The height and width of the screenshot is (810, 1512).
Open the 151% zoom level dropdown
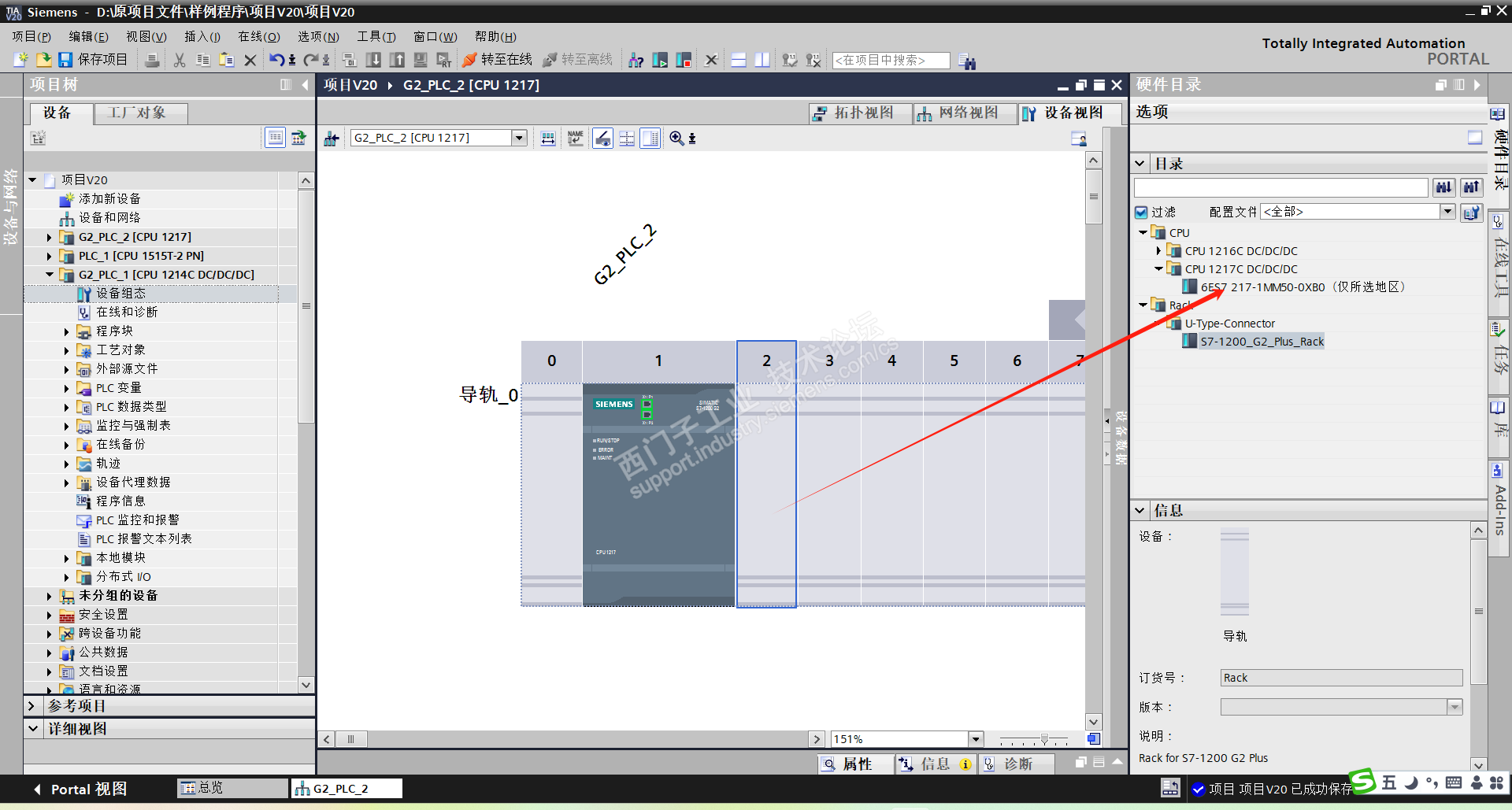click(x=976, y=739)
